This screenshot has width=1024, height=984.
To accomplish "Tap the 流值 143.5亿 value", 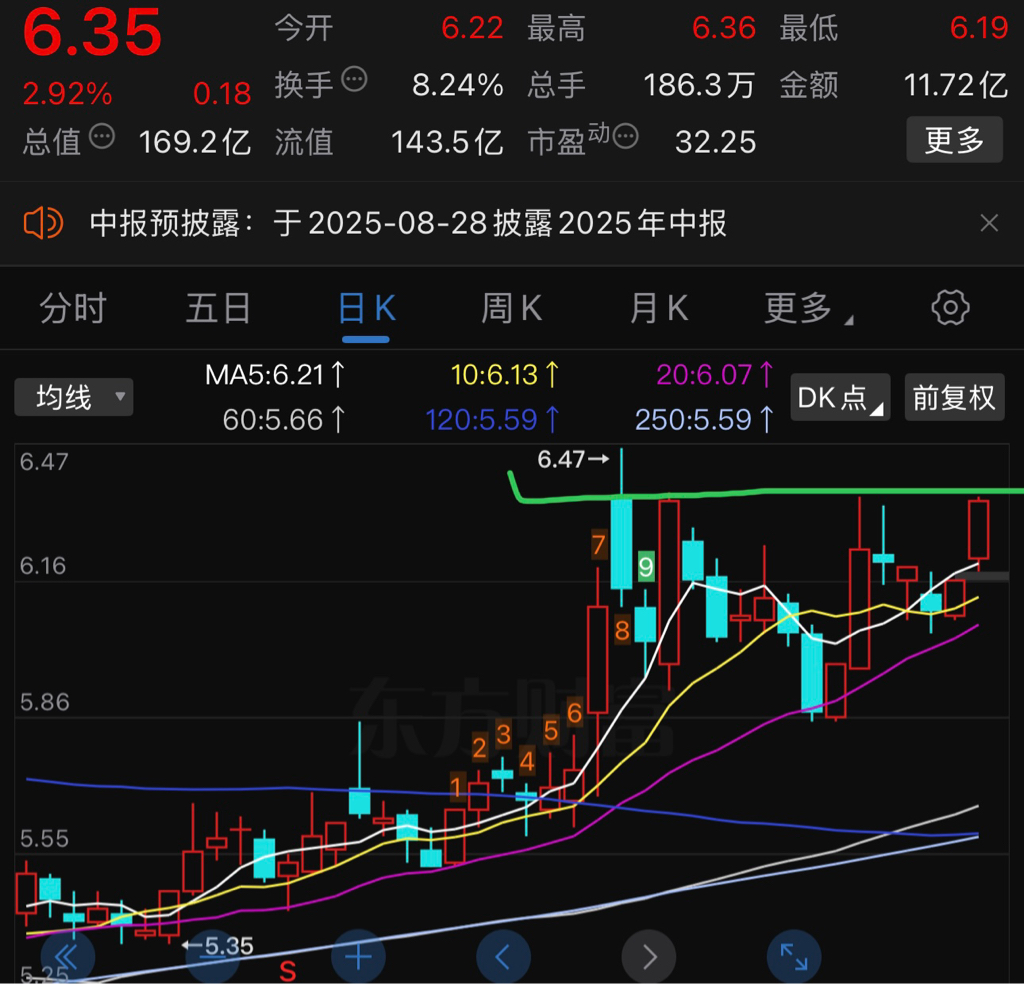I will [x=447, y=142].
